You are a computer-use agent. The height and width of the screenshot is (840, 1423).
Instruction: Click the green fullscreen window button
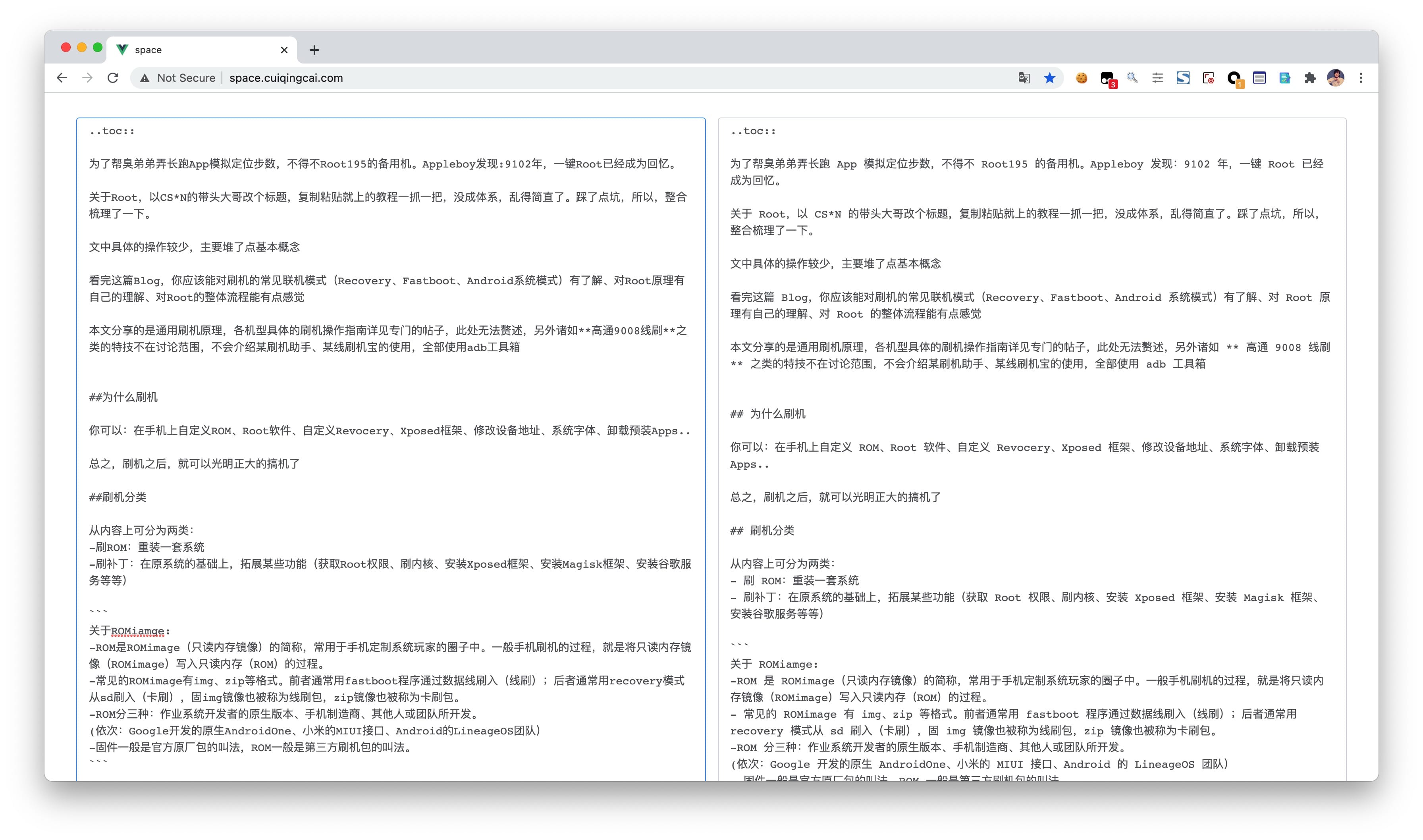(x=97, y=48)
